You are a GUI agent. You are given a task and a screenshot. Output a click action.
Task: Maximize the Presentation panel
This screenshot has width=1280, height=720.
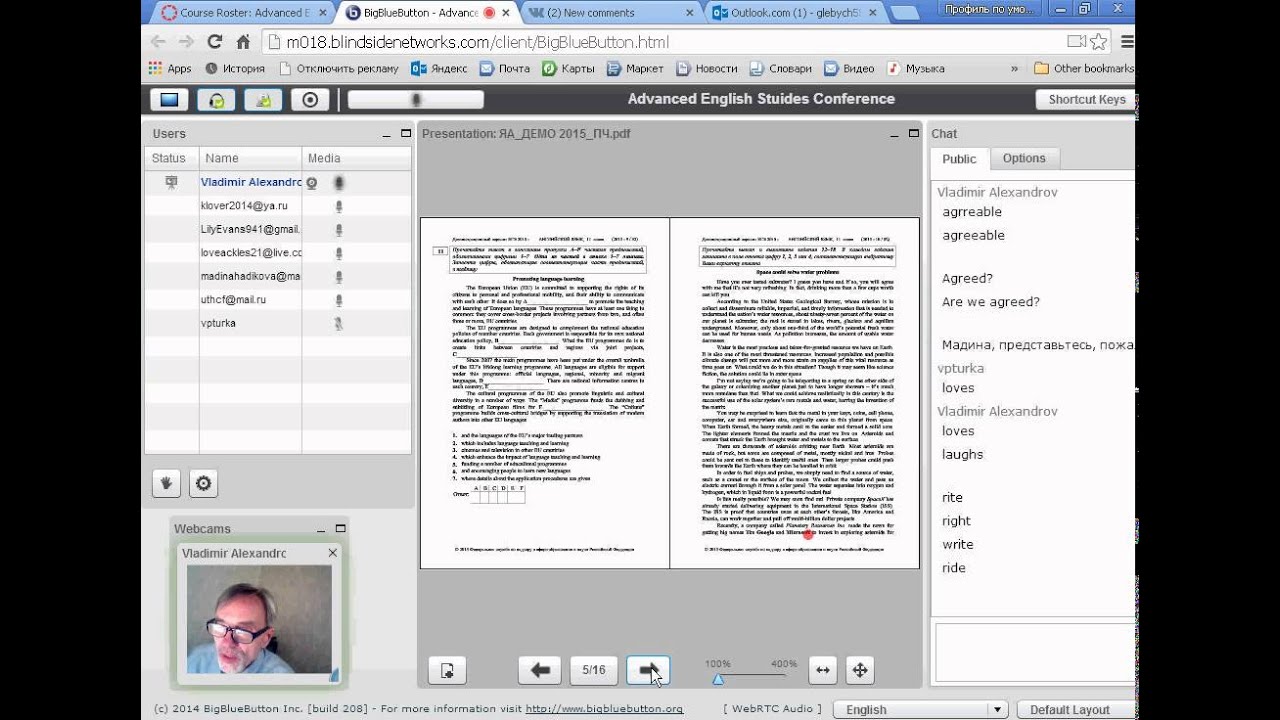point(914,133)
